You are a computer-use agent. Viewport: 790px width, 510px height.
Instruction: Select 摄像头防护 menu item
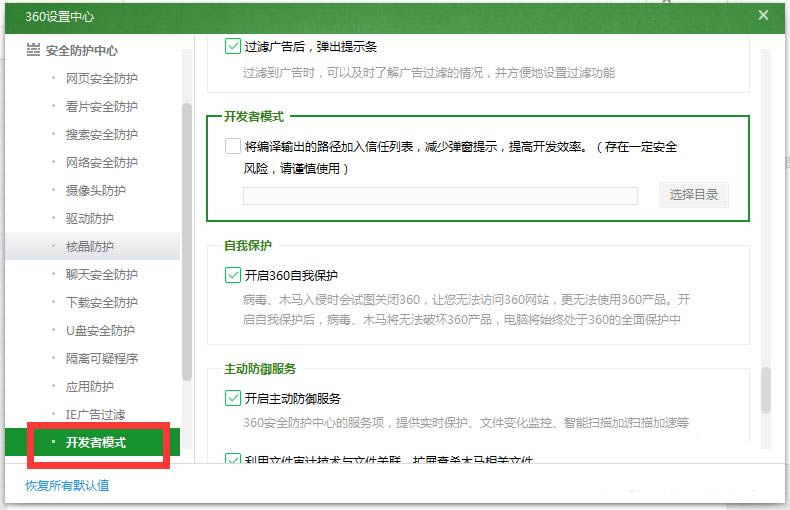[x=95, y=190]
